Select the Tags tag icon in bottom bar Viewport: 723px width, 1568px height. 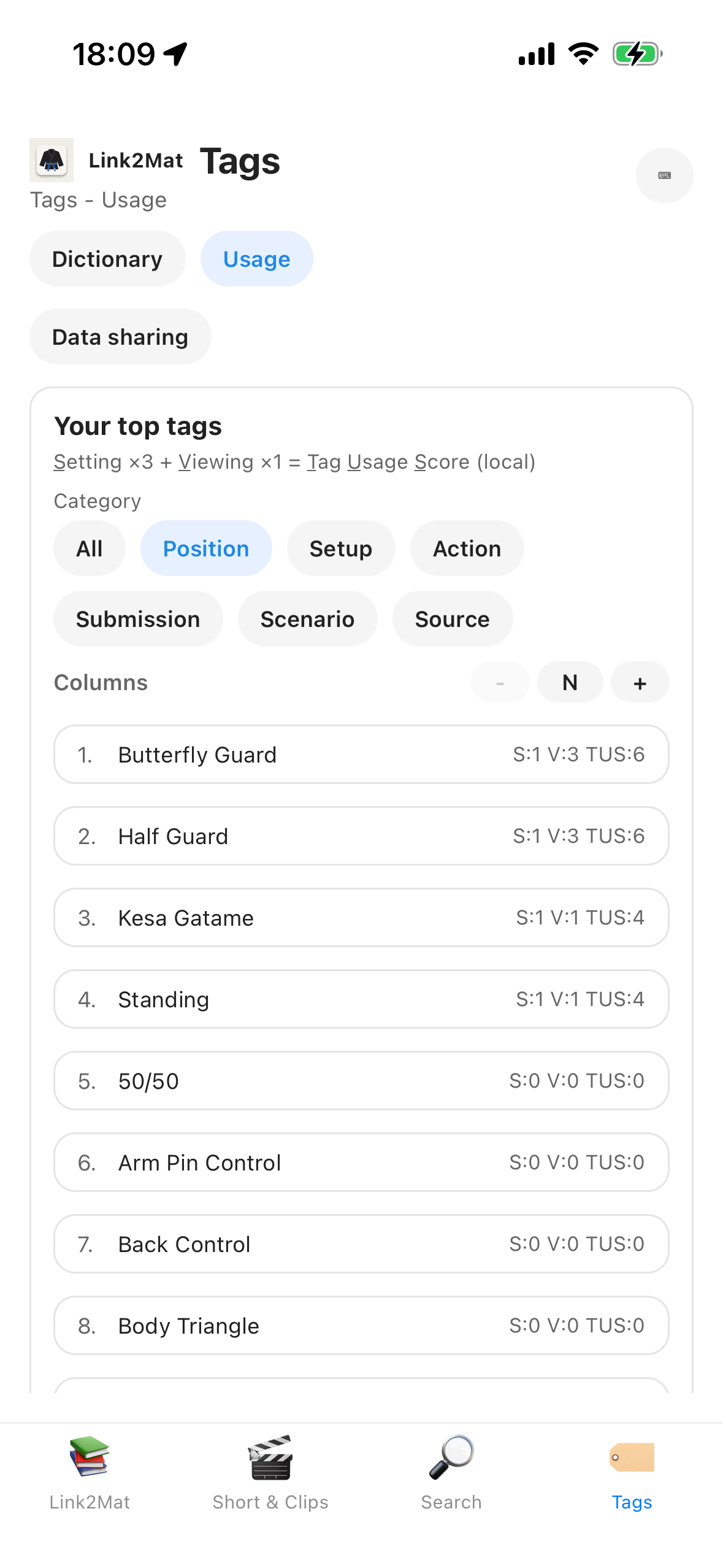click(x=632, y=1466)
